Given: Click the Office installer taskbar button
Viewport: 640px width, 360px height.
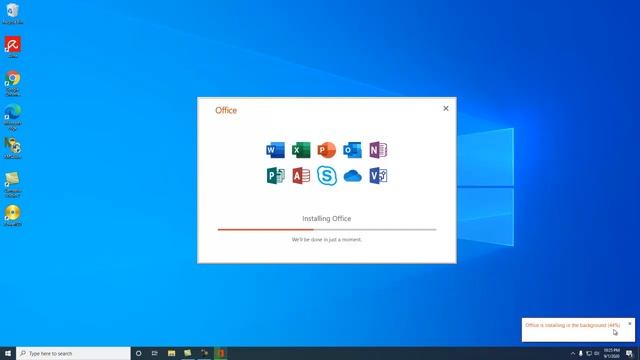Looking at the screenshot, I should 220,353.
